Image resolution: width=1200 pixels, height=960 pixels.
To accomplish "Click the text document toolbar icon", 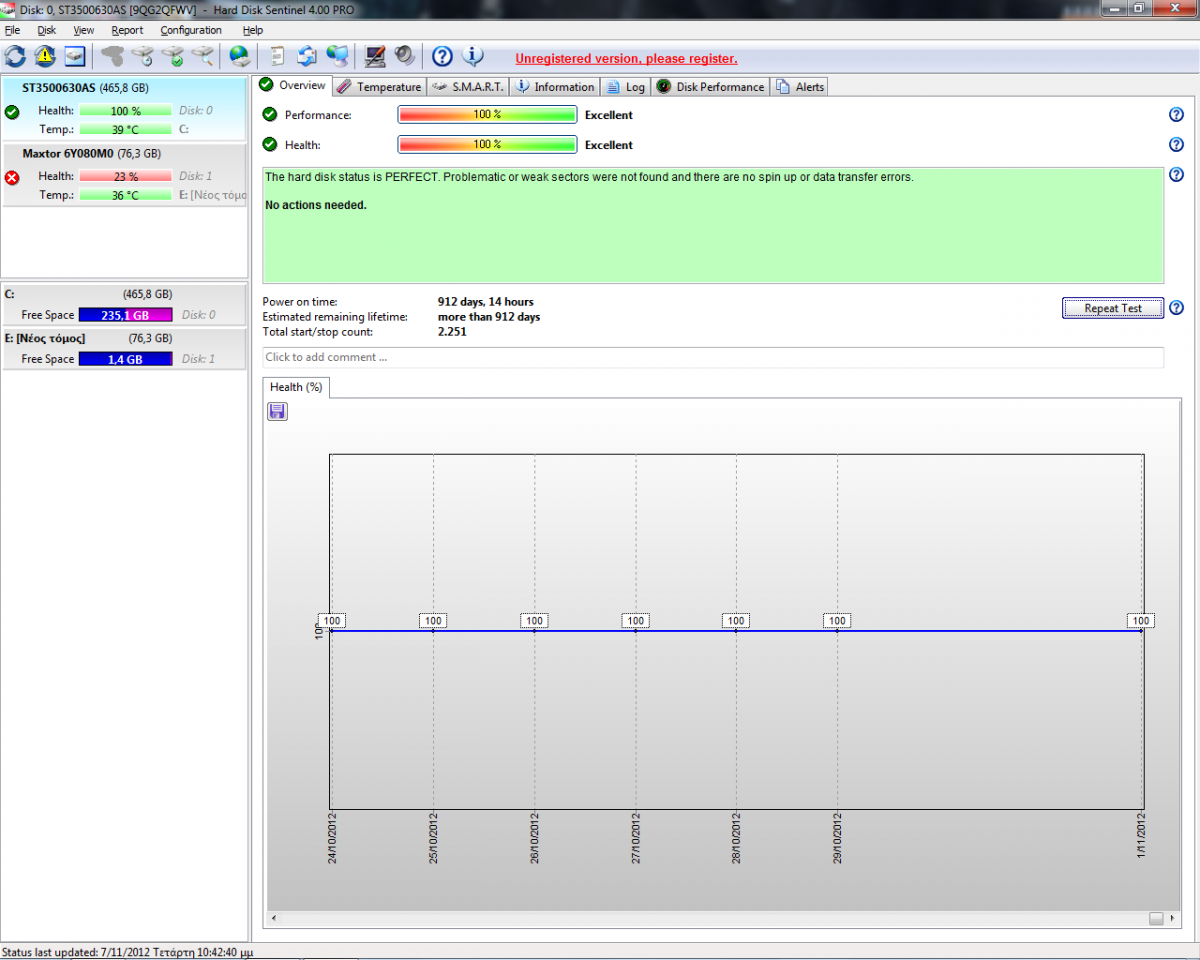I will (x=277, y=56).
